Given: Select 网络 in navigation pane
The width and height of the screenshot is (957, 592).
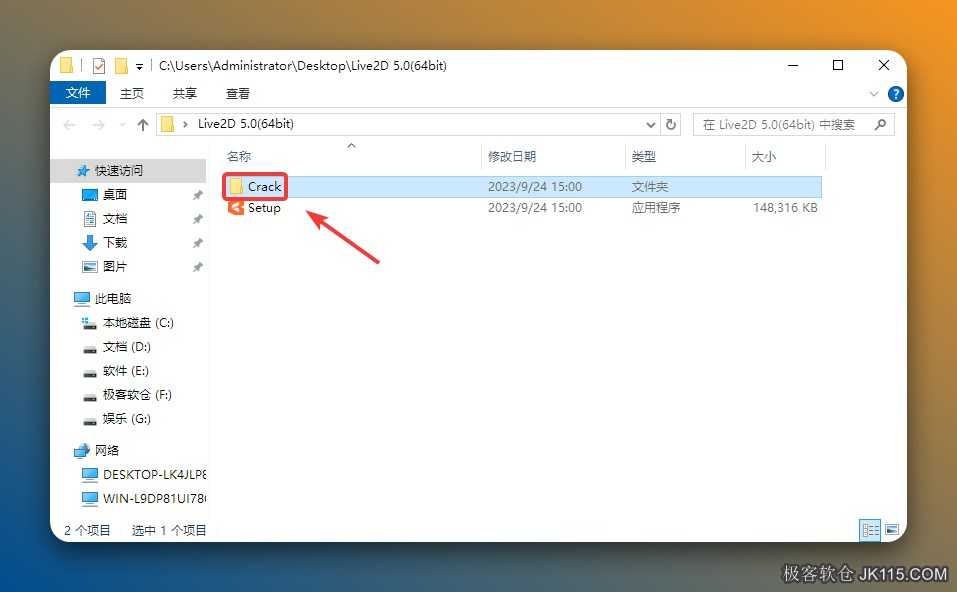Looking at the screenshot, I should pos(107,450).
